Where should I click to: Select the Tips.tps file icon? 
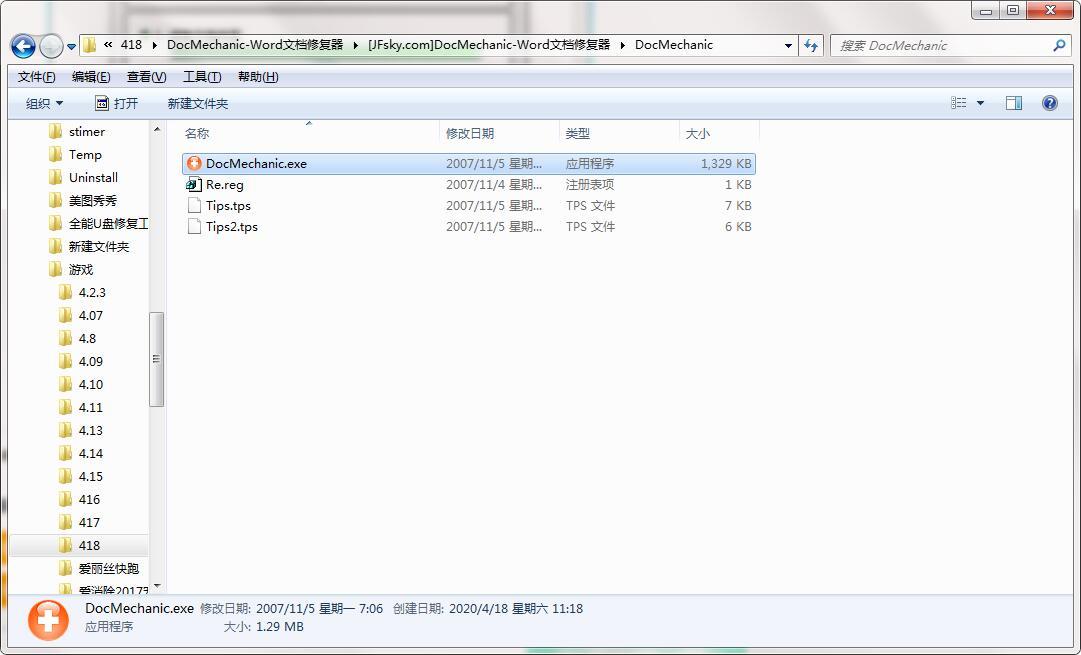click(194, 205)
